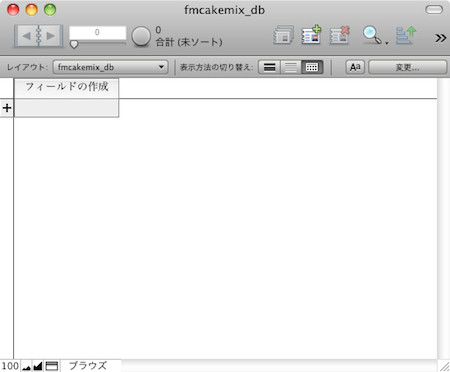This screenshot has height=372, width=450.
Task: Expand toolbar overflow chevron
Action: tap(441, 38)
